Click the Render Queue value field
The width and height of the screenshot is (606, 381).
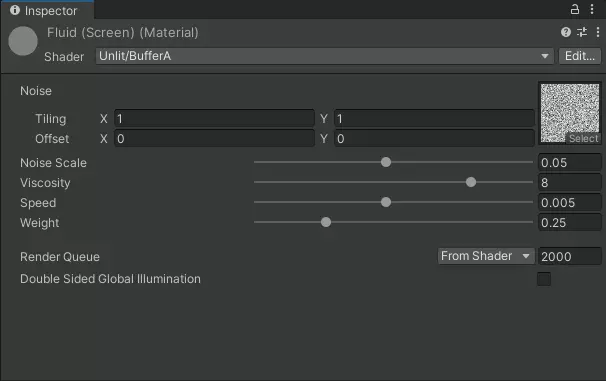click(570, 256)
